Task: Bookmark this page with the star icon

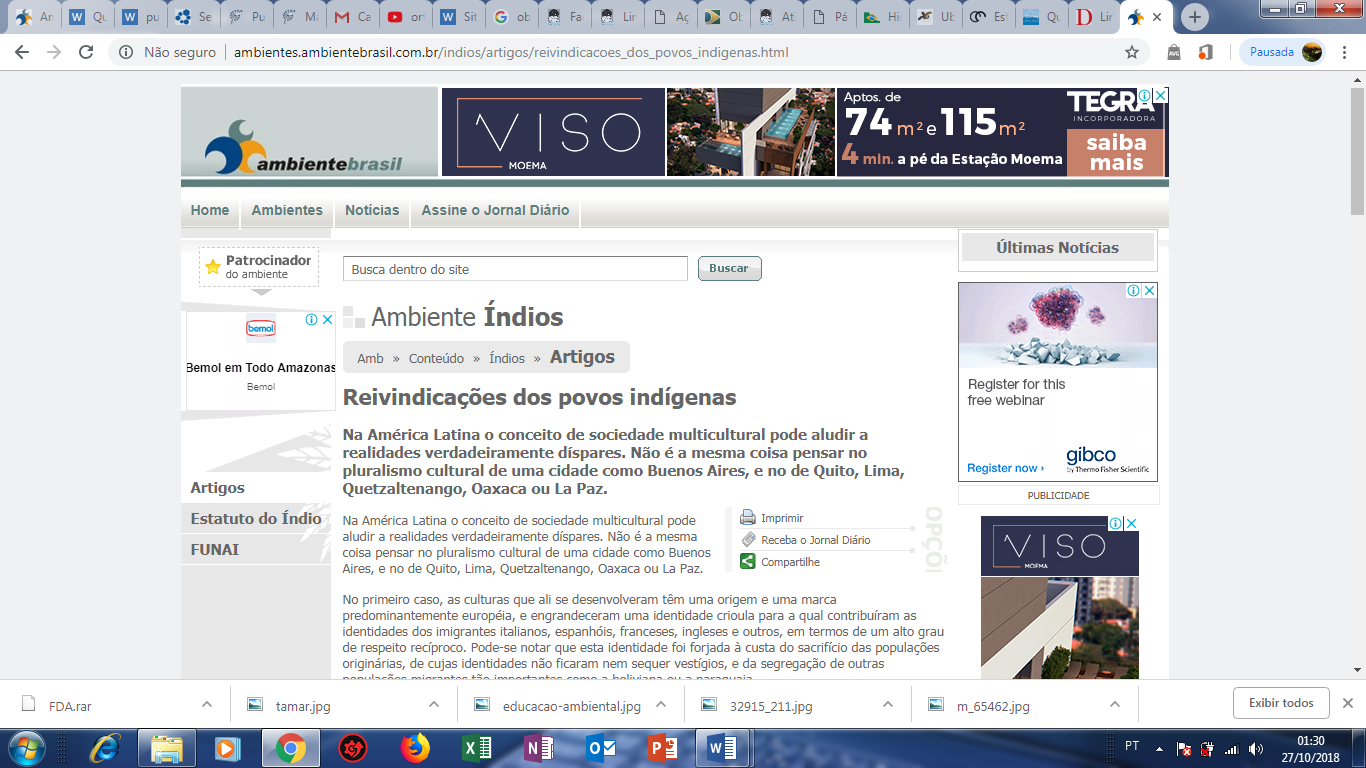Action: pos(1132,52)
